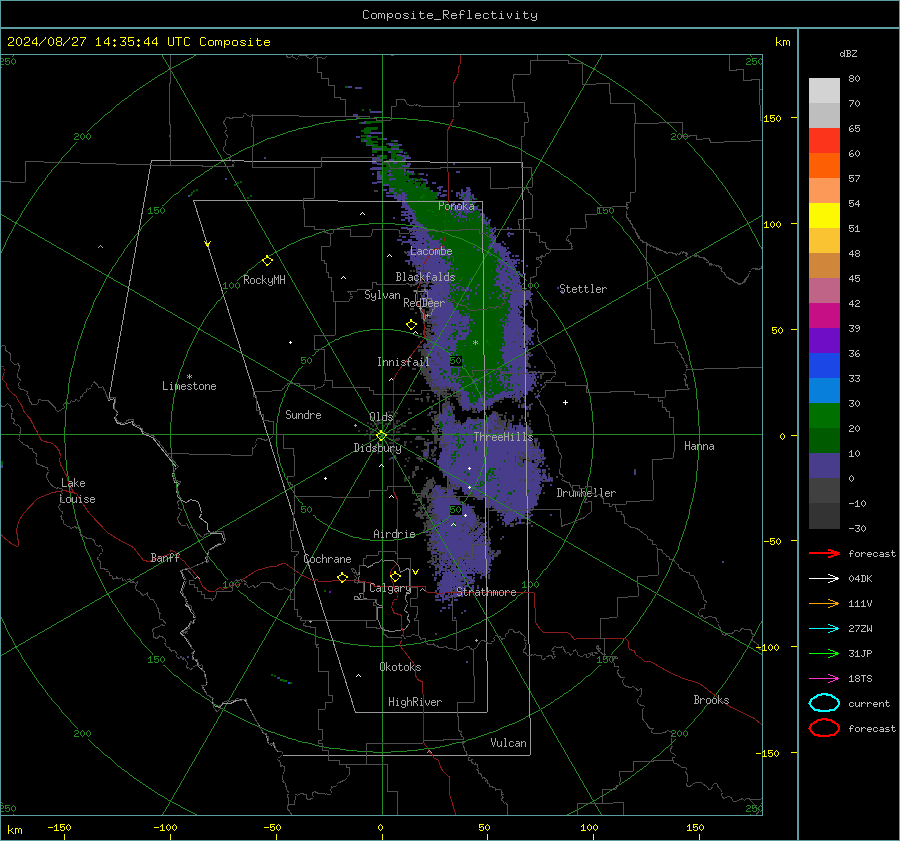Pick the magenta swatch between 42 and 39
900x841 pixels.
point(824,315)
